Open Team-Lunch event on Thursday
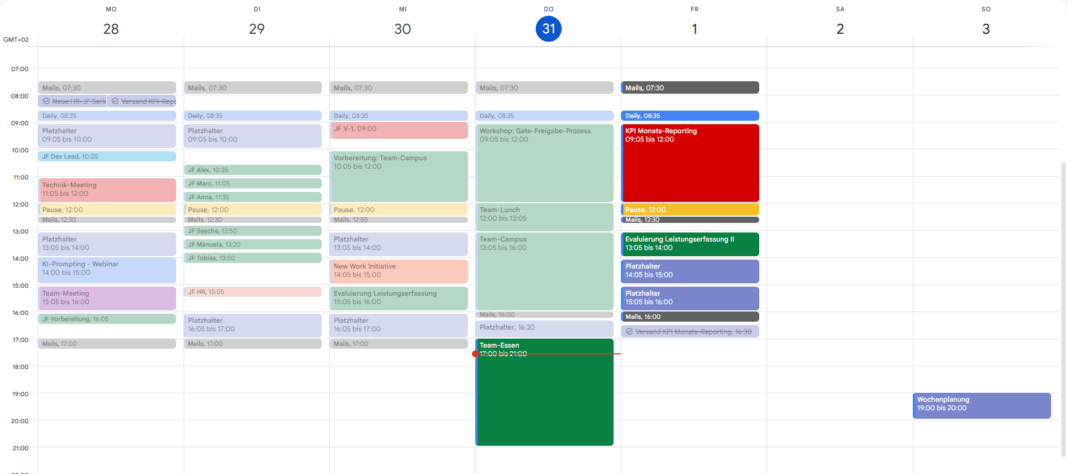The height and width of the screenshot is (474, 1068). [x=544, y=217]
